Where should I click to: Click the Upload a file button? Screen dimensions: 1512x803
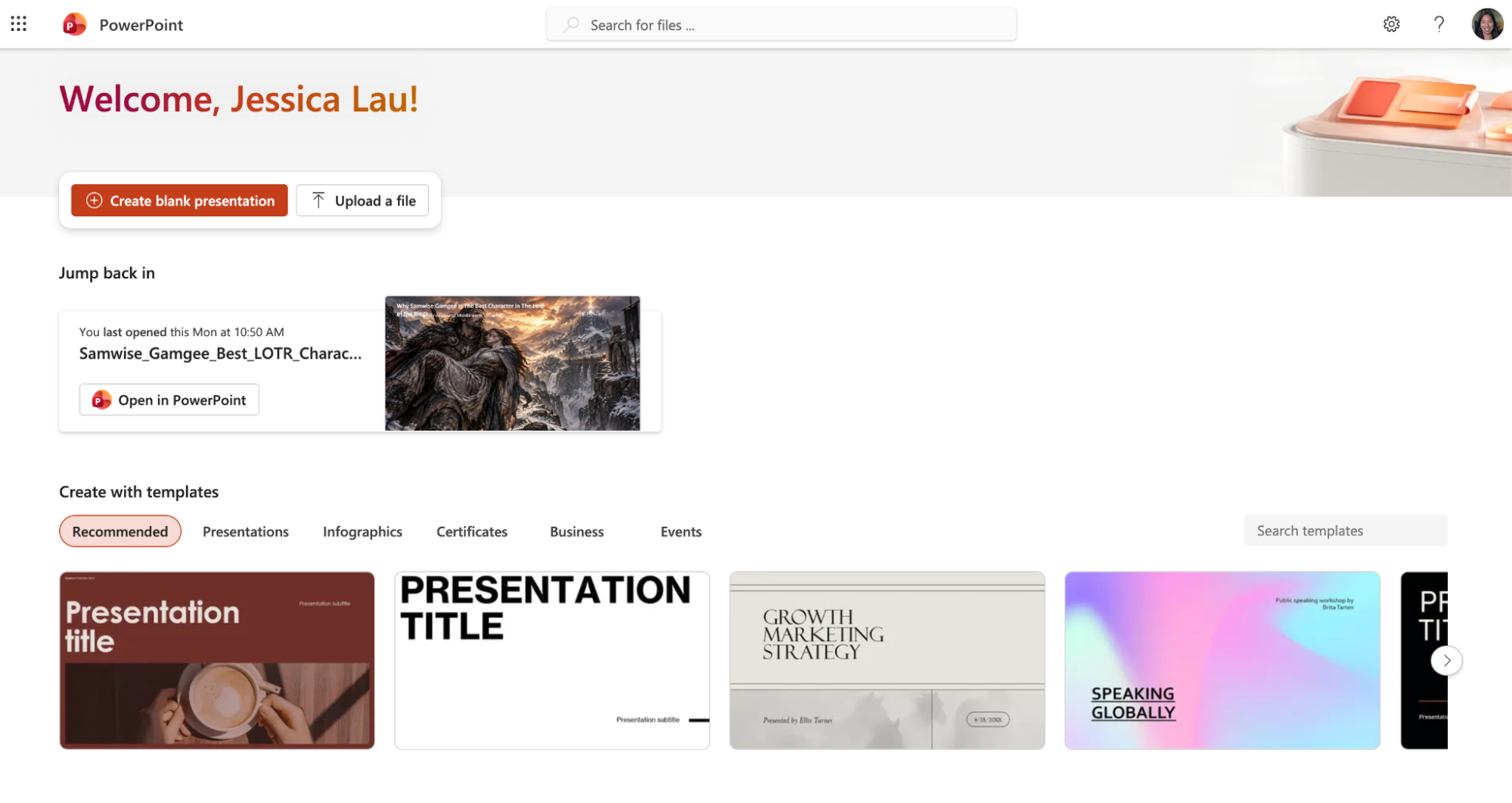(362, 201)
